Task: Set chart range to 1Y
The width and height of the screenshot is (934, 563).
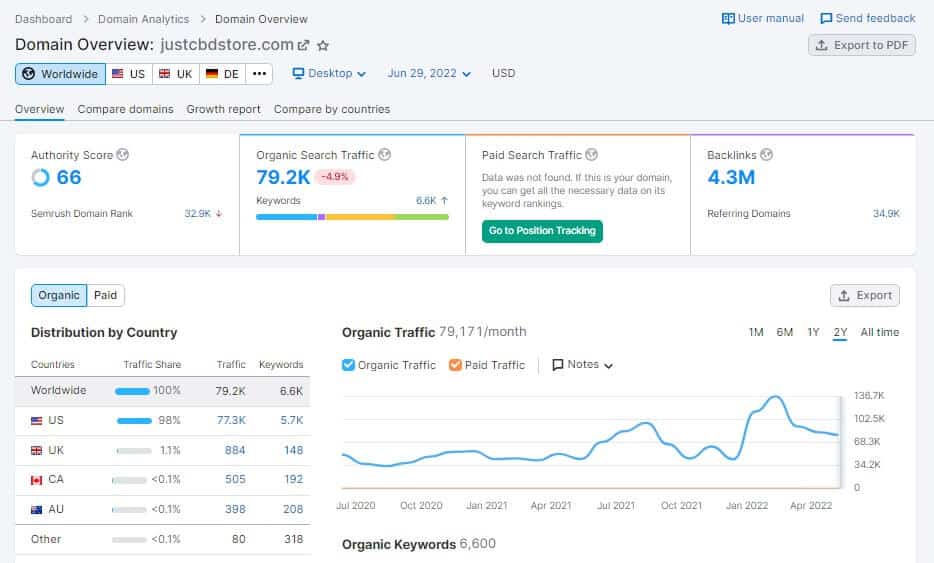Action: pyautogui.click(x=813, y=332)
